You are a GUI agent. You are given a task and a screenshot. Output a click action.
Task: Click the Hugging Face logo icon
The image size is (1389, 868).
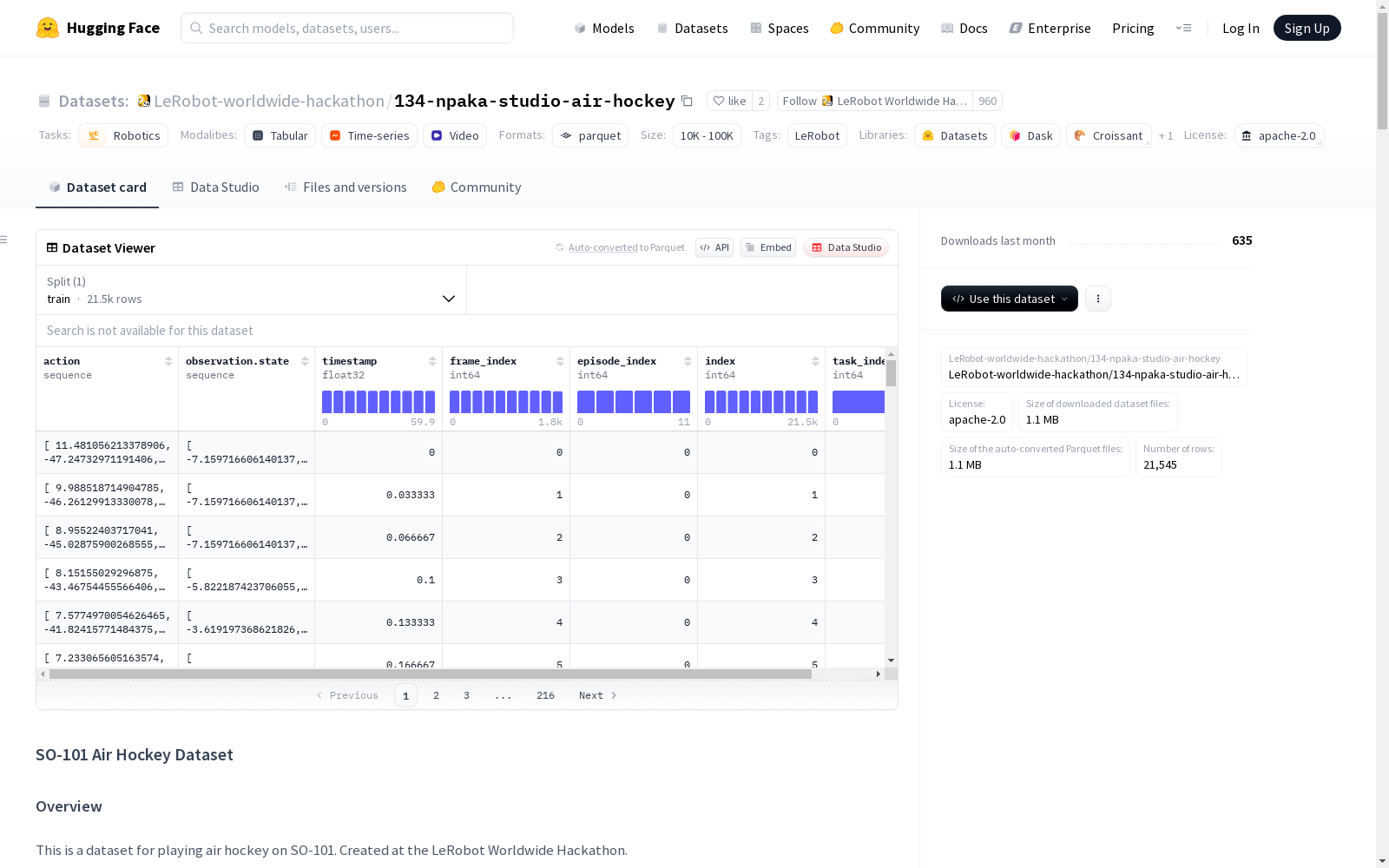[48, 28]
